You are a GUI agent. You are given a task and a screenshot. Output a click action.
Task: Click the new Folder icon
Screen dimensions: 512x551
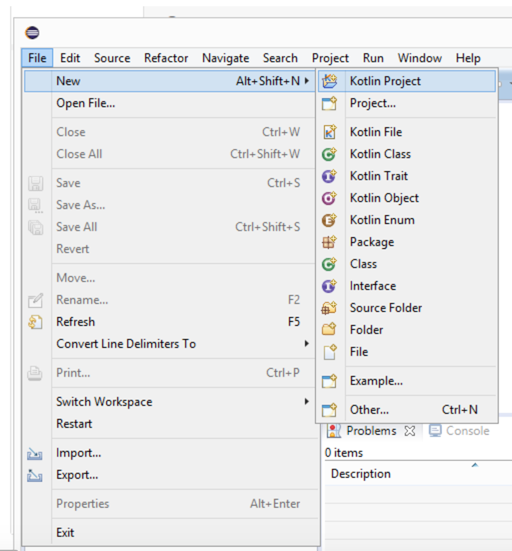tap(329, 330)
